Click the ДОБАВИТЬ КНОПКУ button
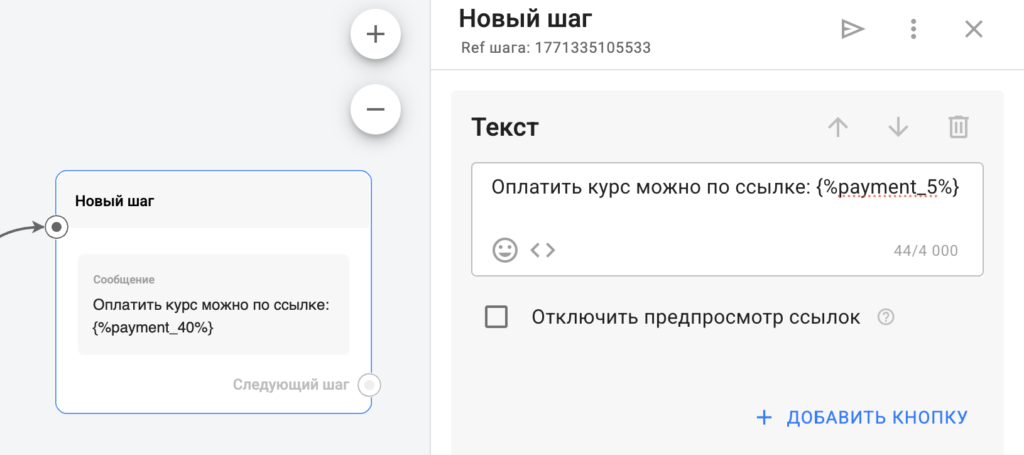1024x455 pixels. (862, 417)
